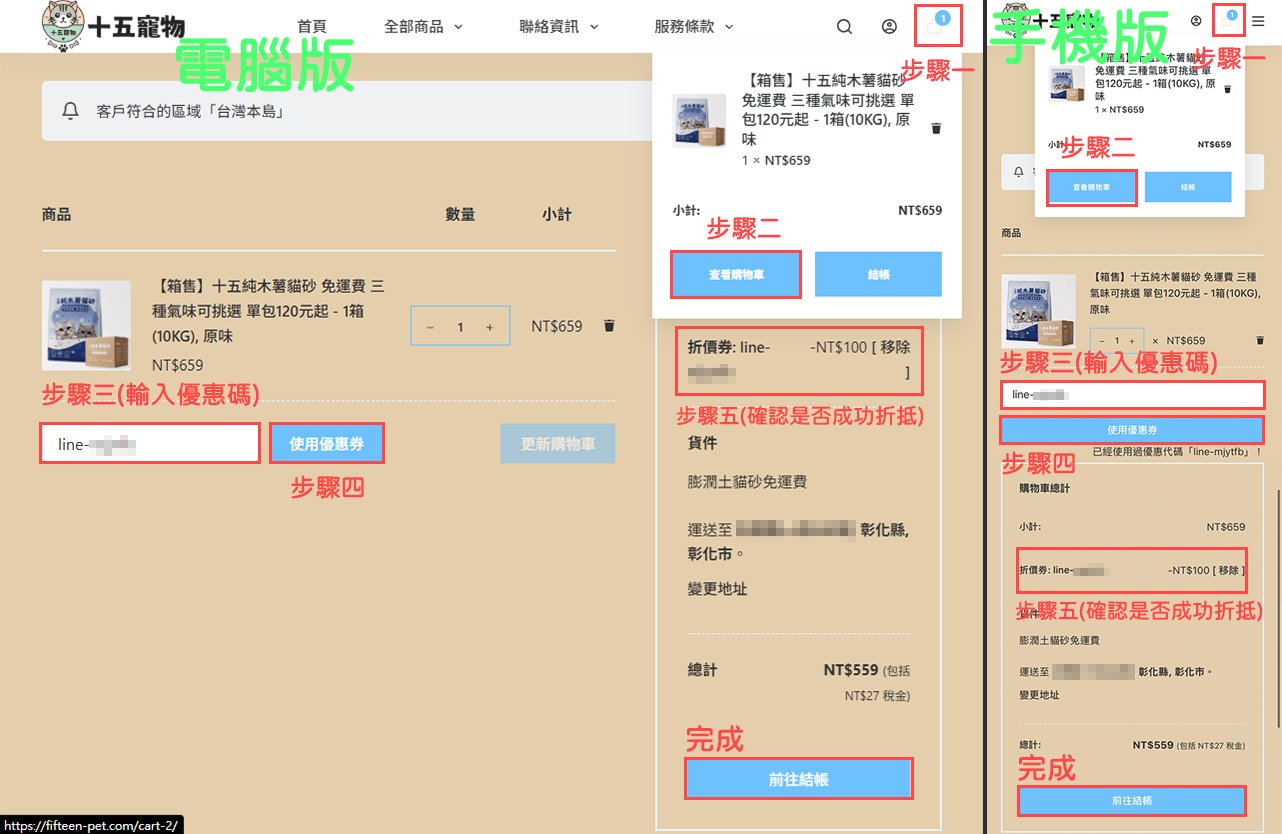The height and width of the screenshot is (834, 1282).
Task: Expand 全部商品 dropdown menu
Action: pos(423,27)
